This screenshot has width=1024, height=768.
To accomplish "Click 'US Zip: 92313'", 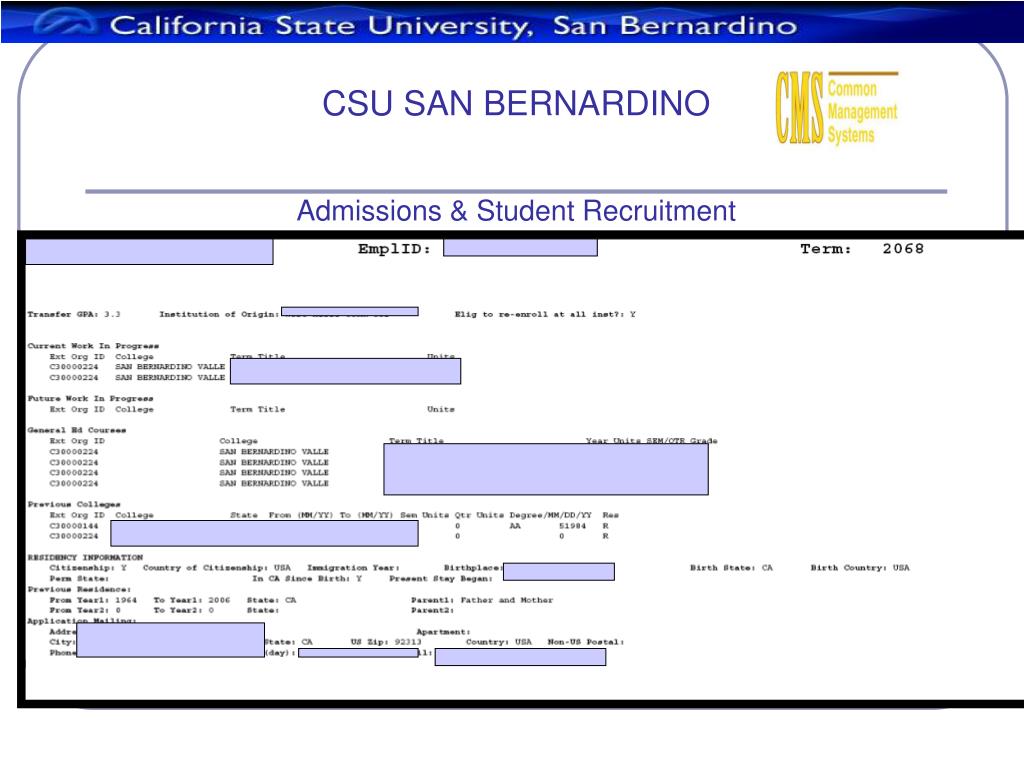I will pyautogui.click(x=386, y=642).
